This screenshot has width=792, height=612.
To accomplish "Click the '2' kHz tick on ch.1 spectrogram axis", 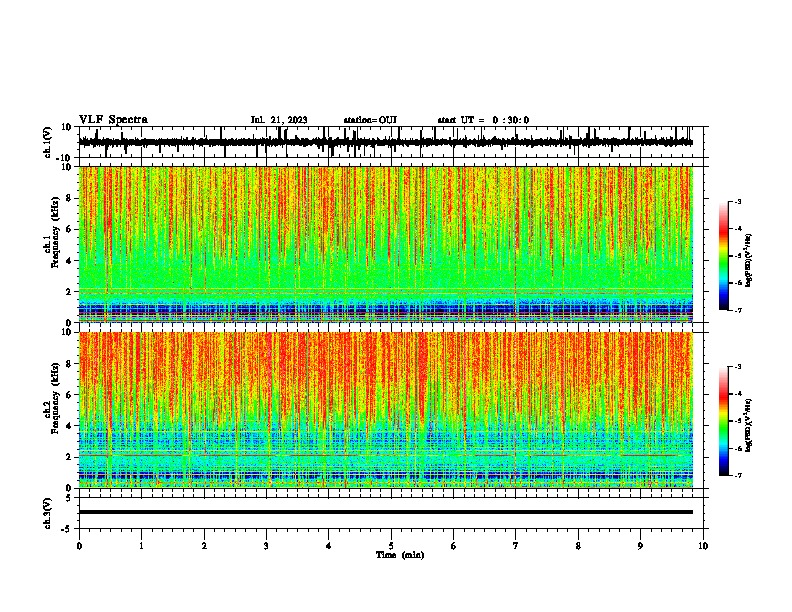I will tap(70, 292).
